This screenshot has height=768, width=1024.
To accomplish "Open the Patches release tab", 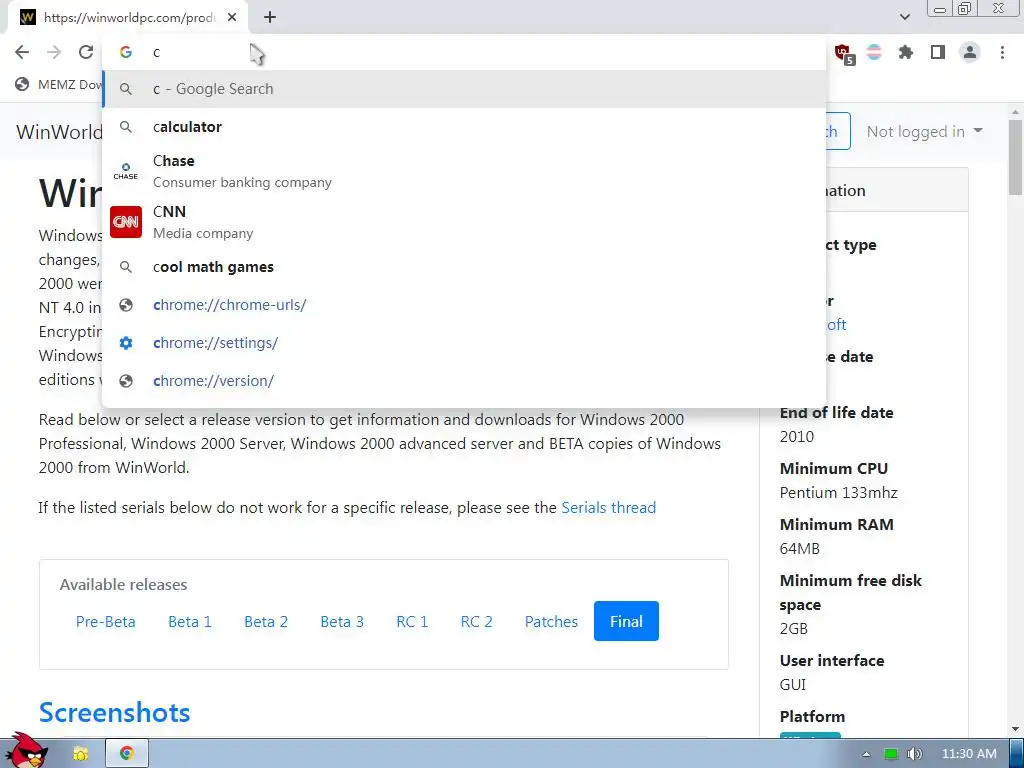I will tap(551, 621).
